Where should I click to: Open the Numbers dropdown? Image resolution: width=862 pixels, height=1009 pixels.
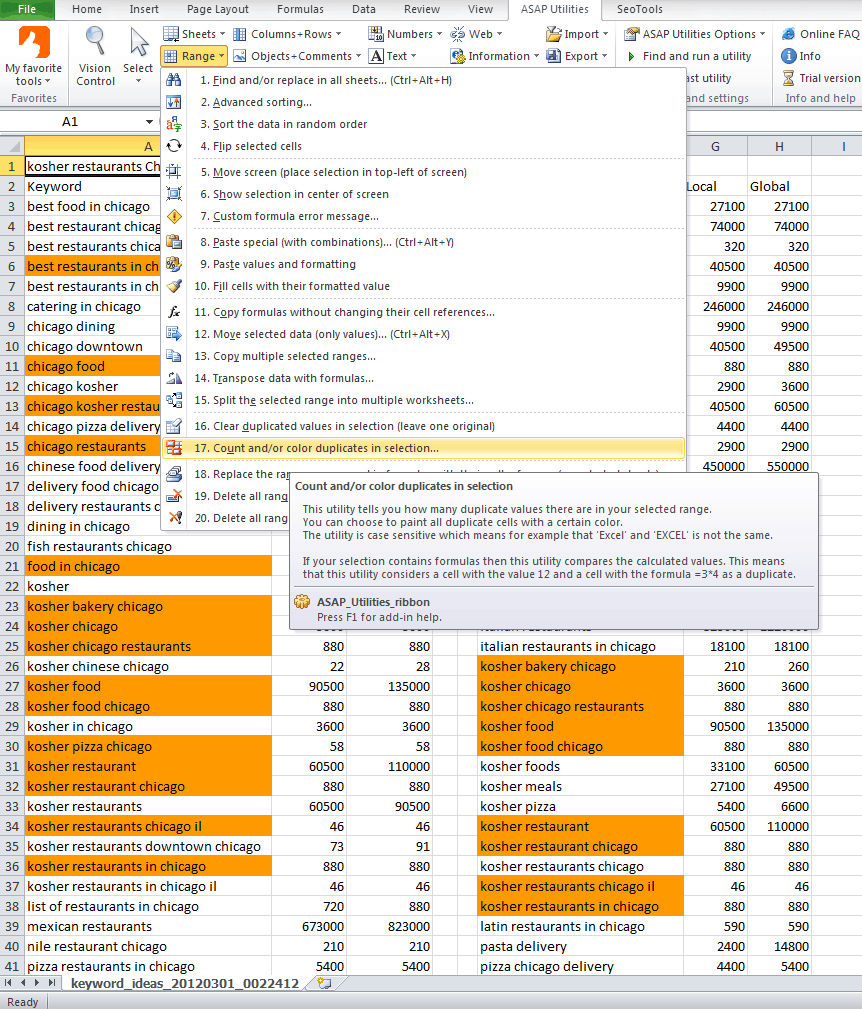coord(405,34)
